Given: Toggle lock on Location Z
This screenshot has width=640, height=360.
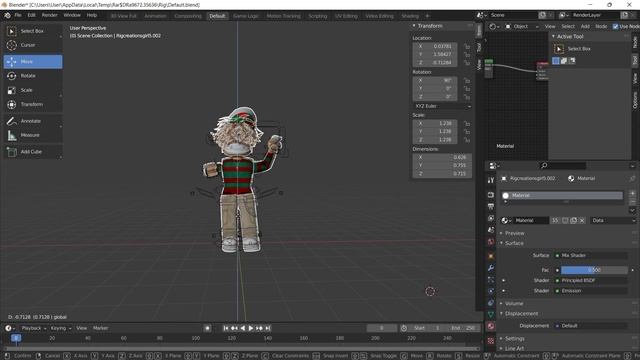Looking at the screenshot, I should [x=467, y=63].
